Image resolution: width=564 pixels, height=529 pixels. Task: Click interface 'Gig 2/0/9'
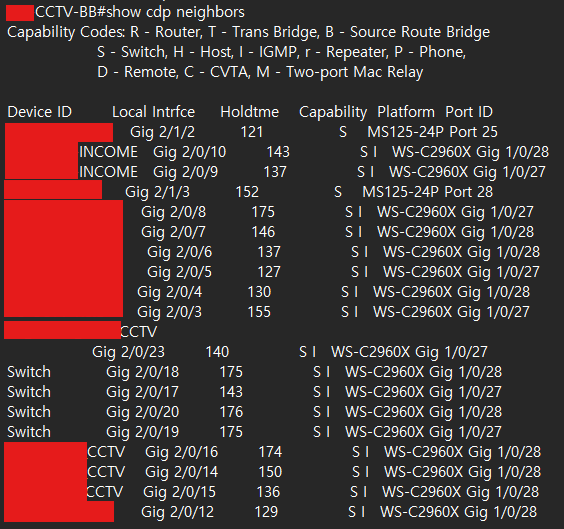186,173
